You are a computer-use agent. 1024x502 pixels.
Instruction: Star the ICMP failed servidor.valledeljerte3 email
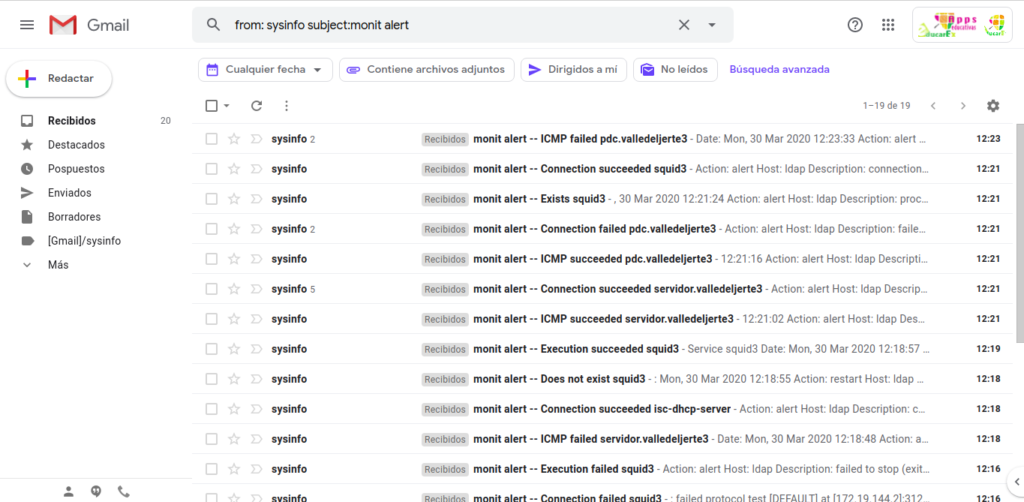coord(234,439)
